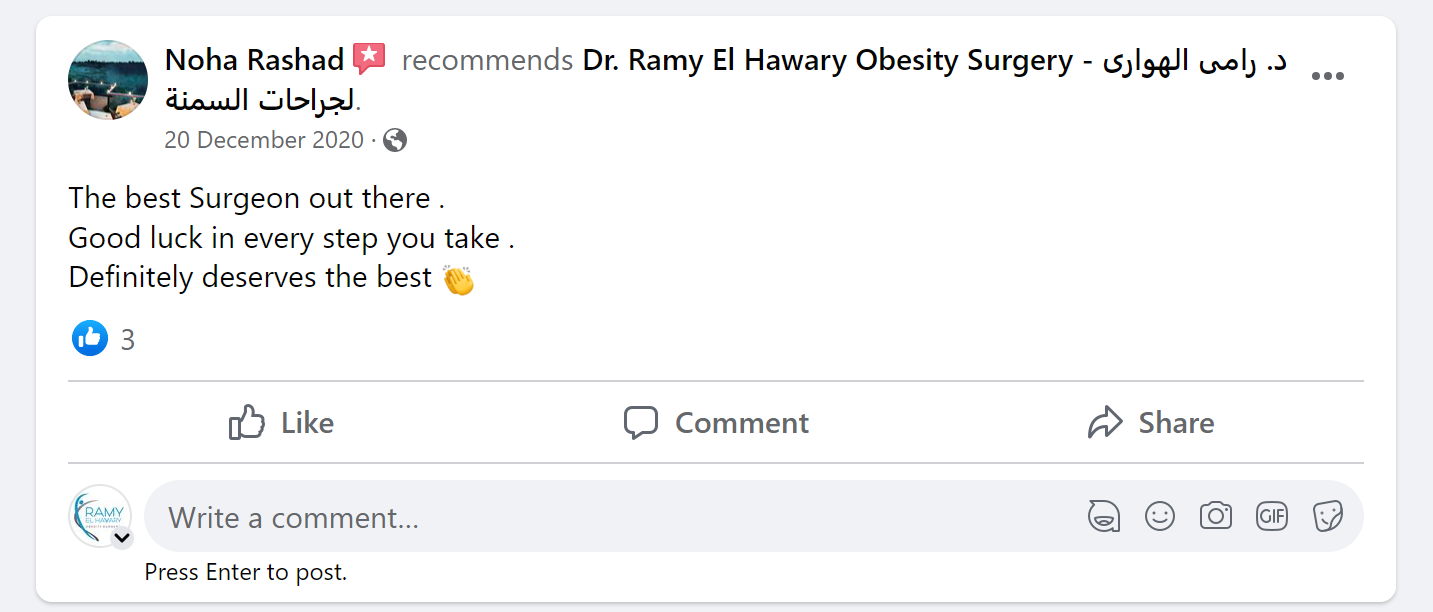Click the 20 December 2020 timestamp
Screen dimensions: 1433x612
(264, 140)
